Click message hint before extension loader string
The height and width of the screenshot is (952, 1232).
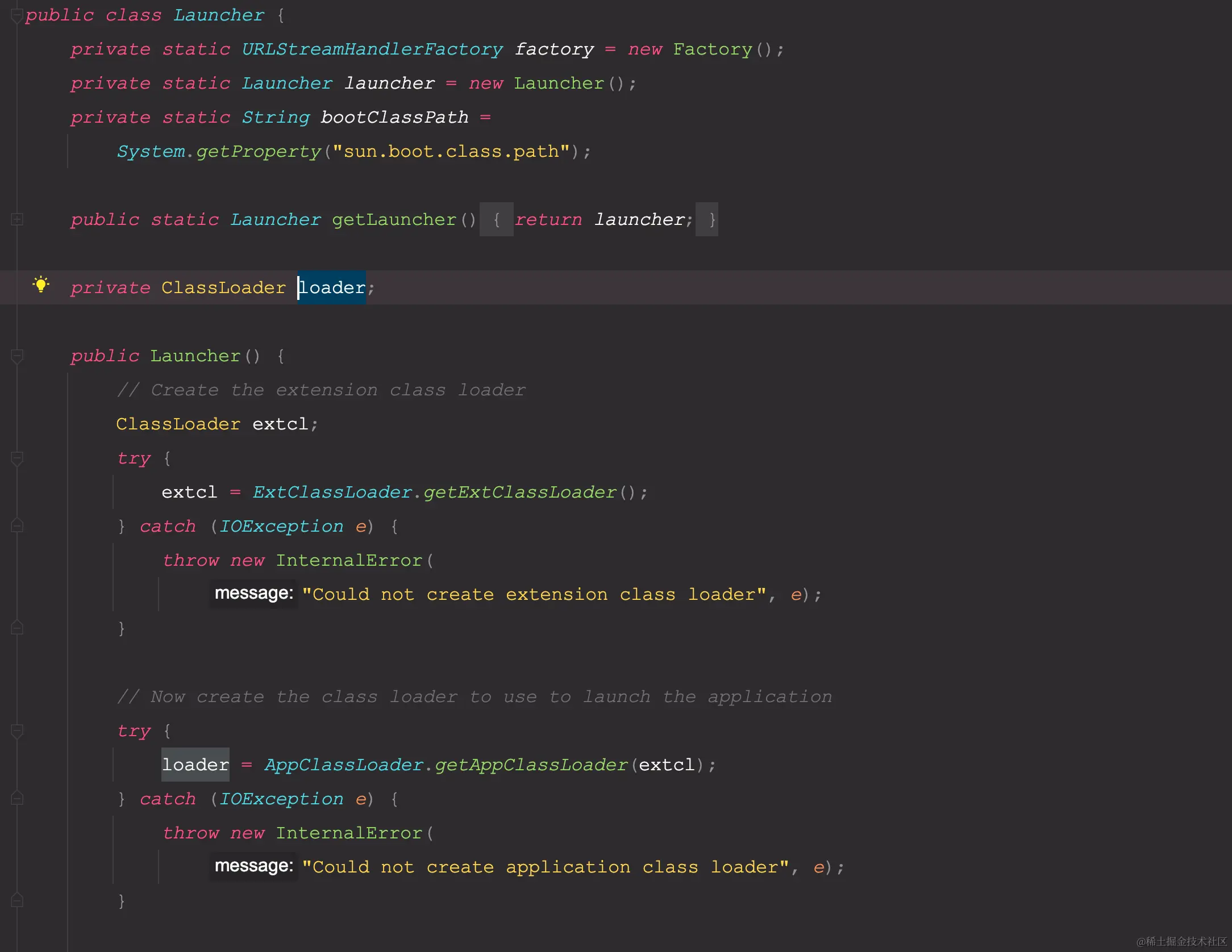pyautogui.click(x=253, y=594)
